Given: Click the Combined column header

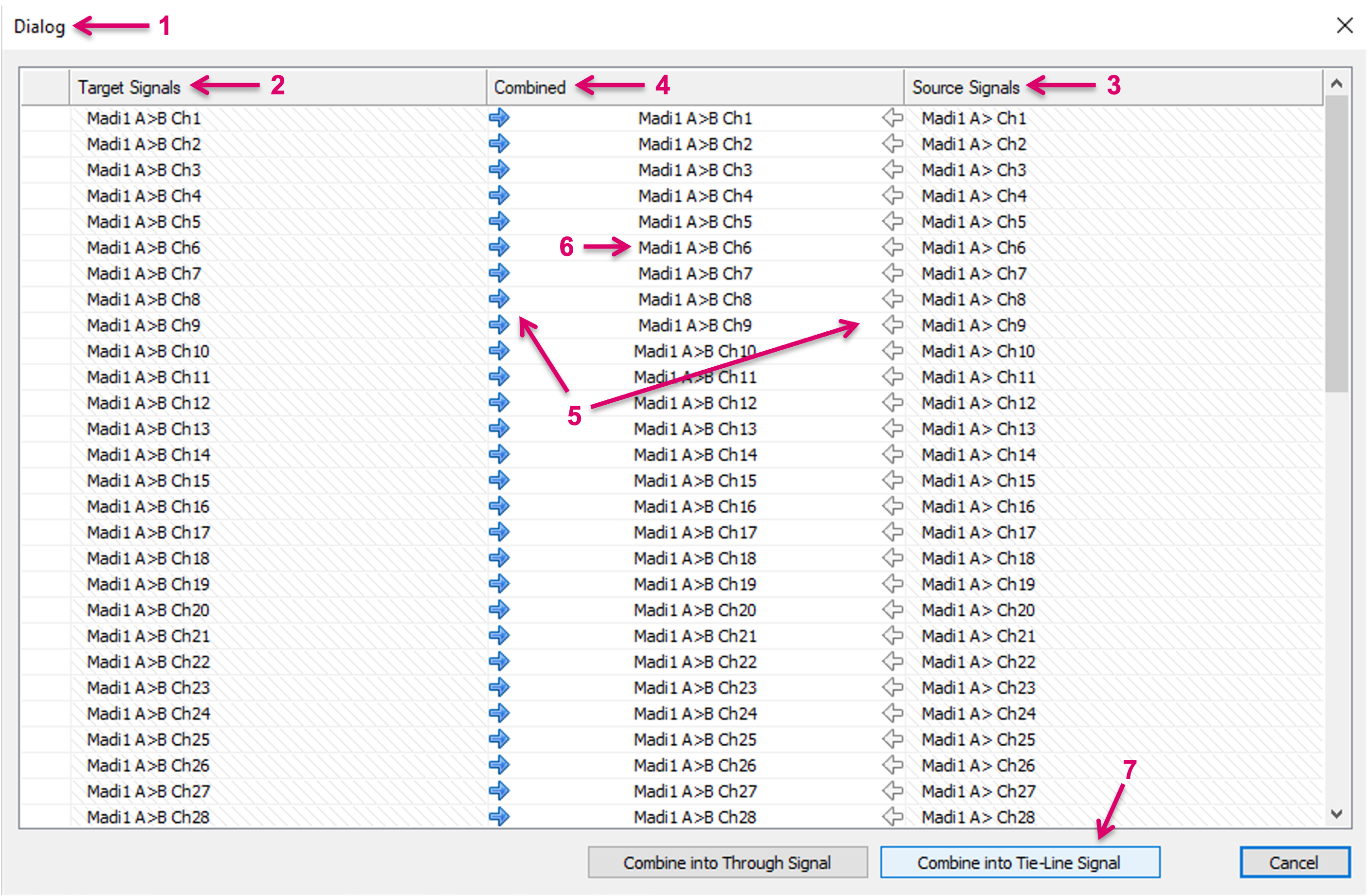Looking at the screenshot, I should pos(529,87).
